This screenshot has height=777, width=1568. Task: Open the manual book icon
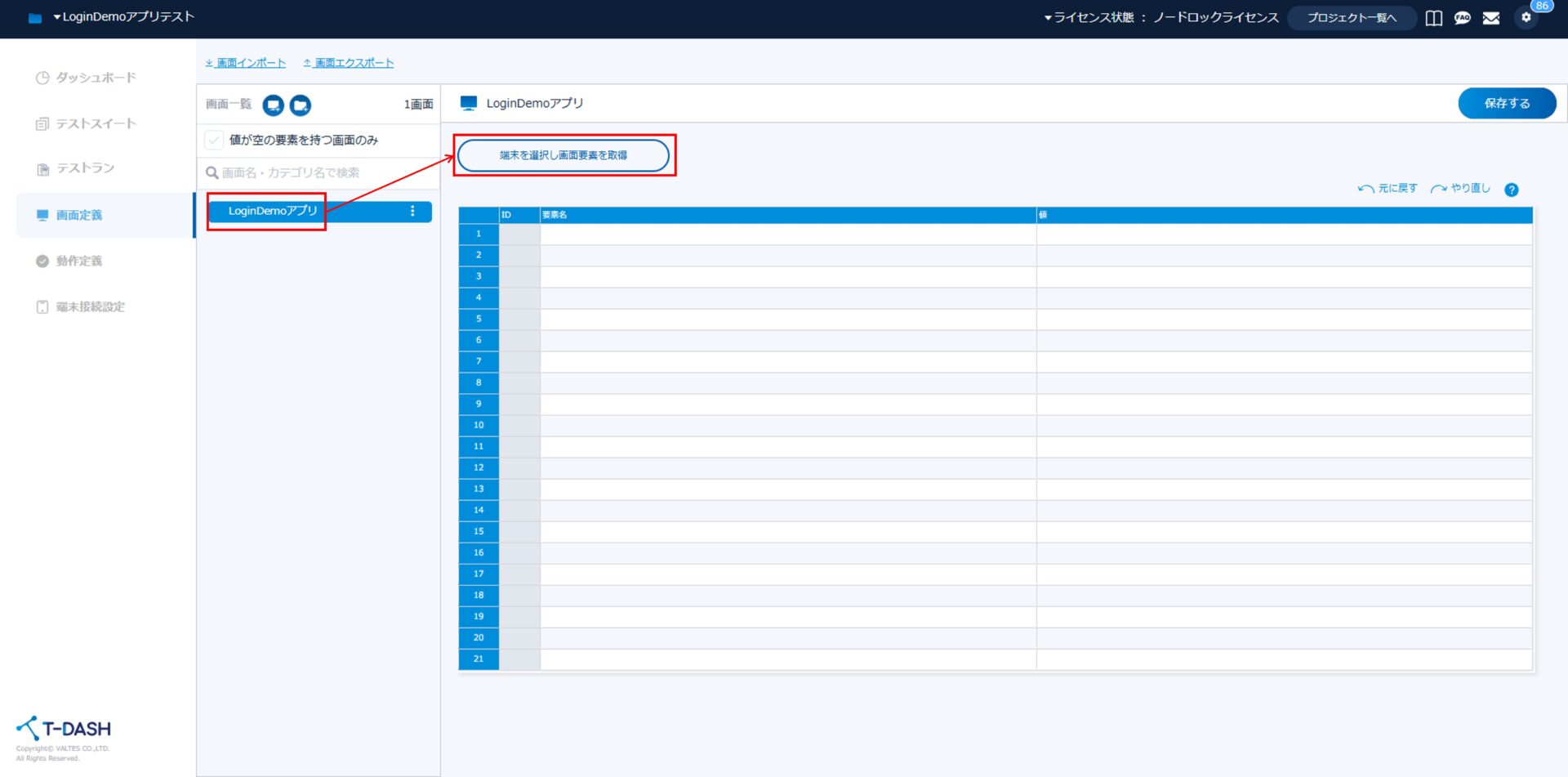click(1433, 18)
